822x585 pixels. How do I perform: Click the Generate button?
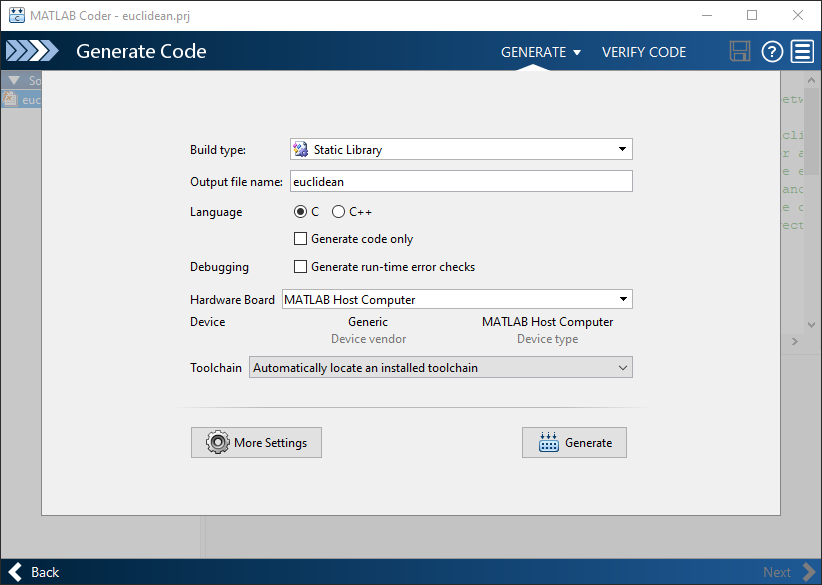coord(574,442)
